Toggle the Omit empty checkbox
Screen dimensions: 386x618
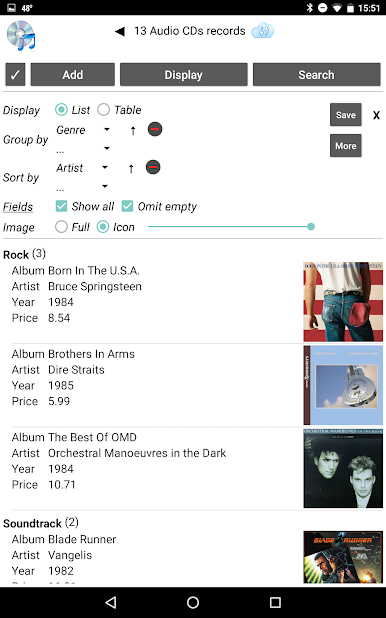pos(127,206)
